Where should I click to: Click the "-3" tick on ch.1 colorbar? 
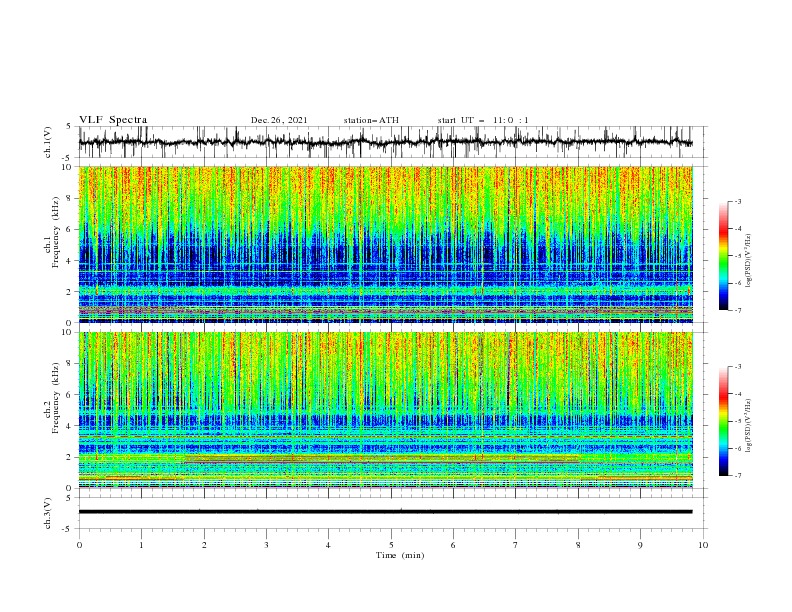(738, 201)
